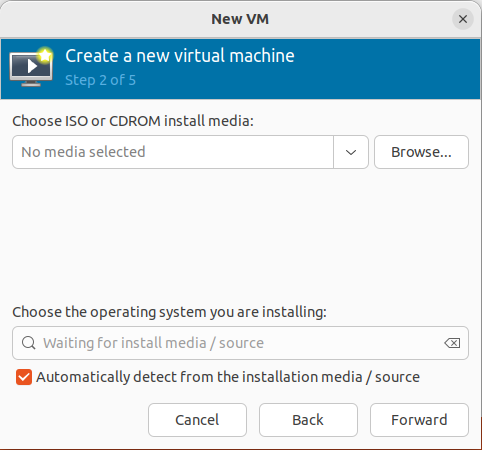Click the "No media selected" combo text box
Viewport: 482px width, 450px height.
[x=173, y=152]
